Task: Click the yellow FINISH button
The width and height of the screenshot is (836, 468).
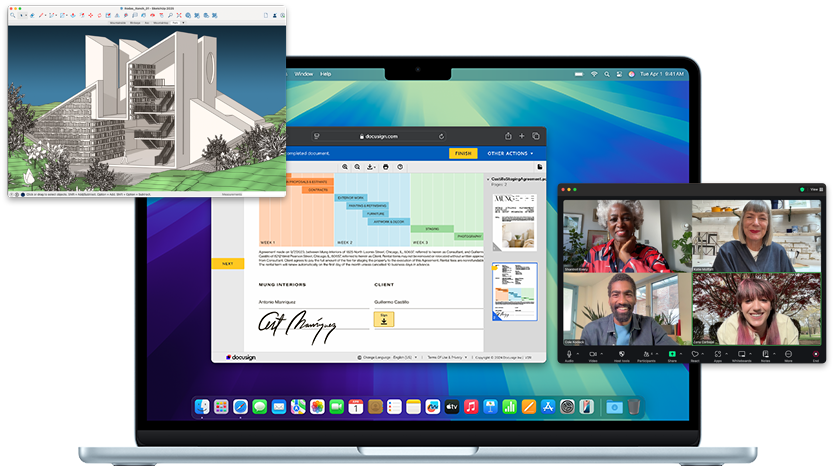Action: tap(463, 153)
